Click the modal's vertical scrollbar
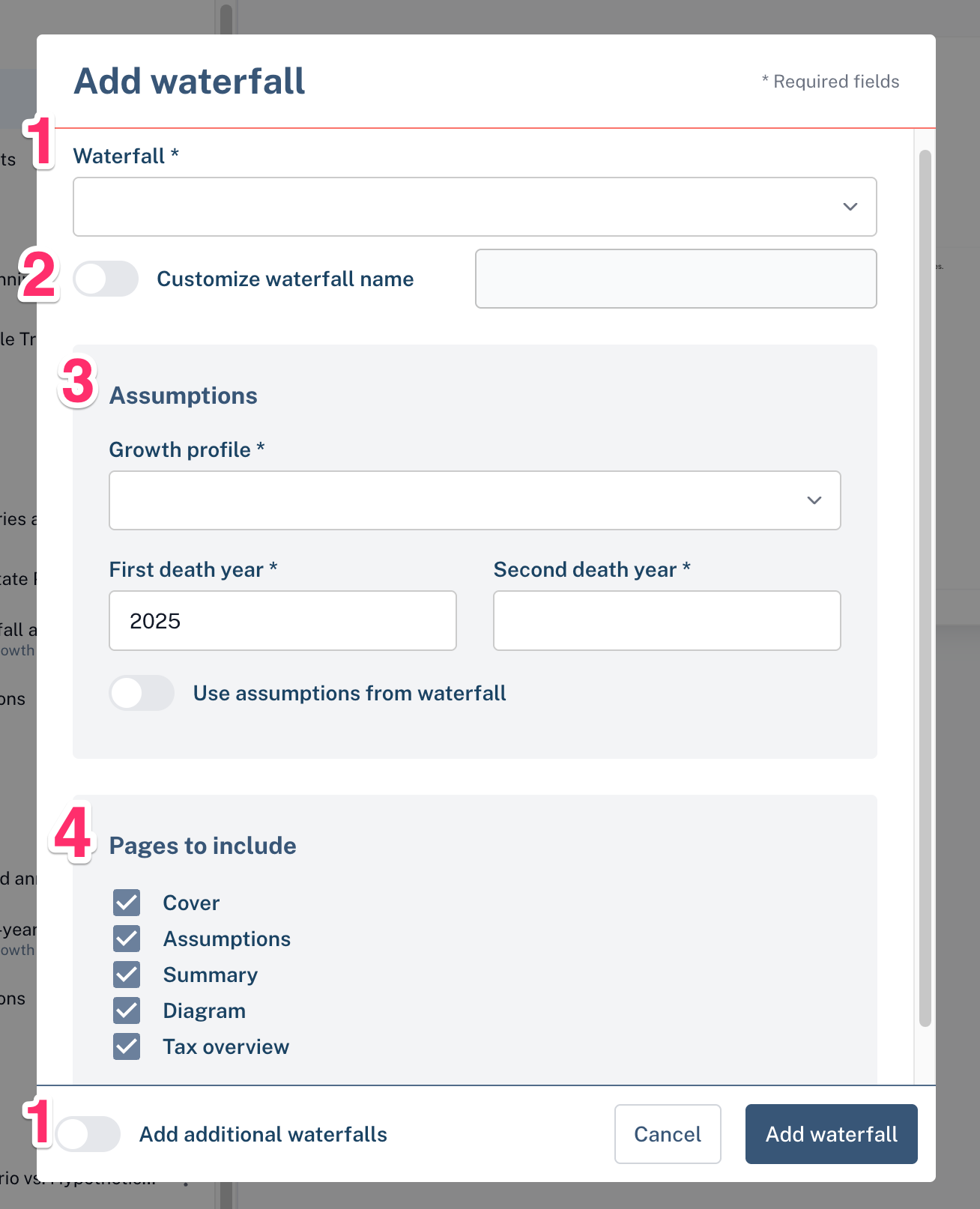Image resolution: width=980 pixels, height=1209 pixels. 925,588
